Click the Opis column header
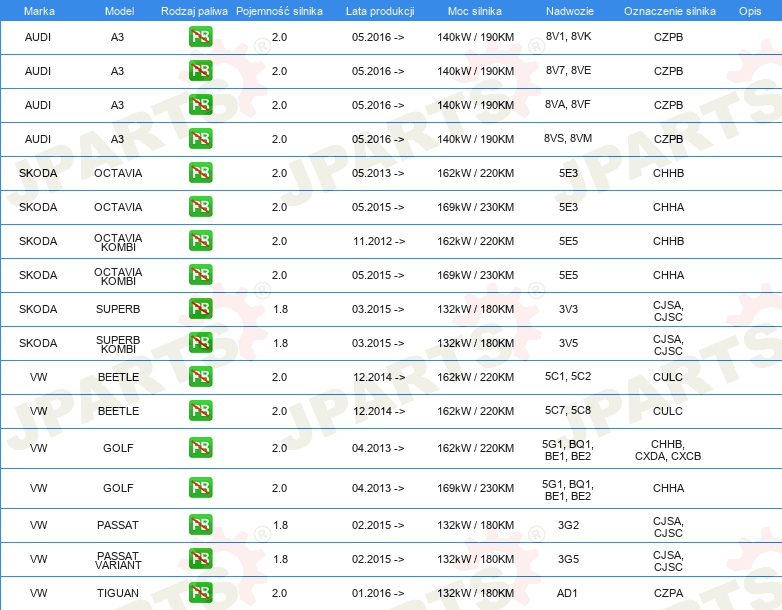Screen dimensions: 782x610 tap(750, 11)
